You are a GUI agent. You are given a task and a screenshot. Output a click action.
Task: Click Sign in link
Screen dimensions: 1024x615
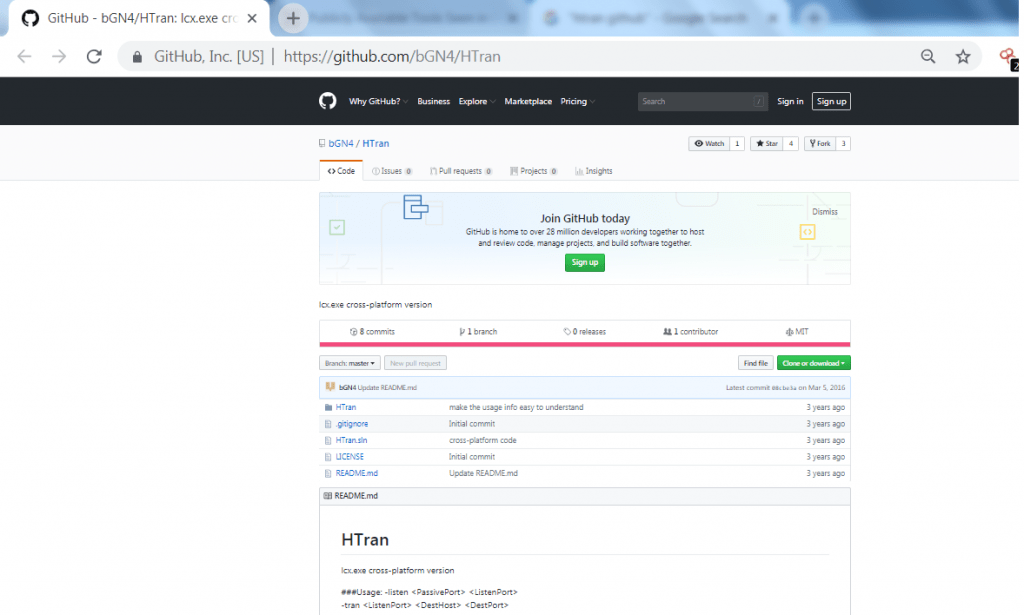790,101
